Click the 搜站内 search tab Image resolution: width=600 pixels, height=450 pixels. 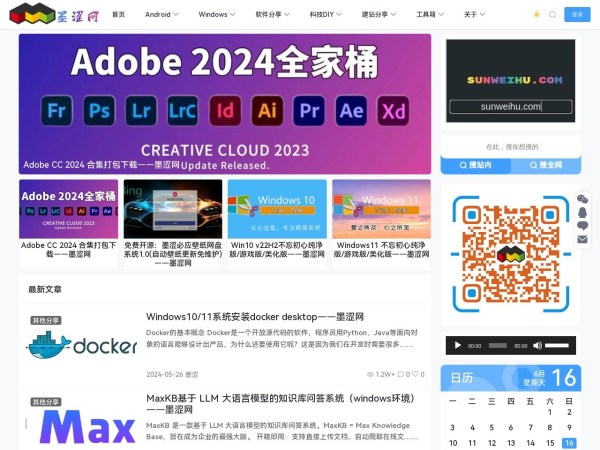[476, 165]
